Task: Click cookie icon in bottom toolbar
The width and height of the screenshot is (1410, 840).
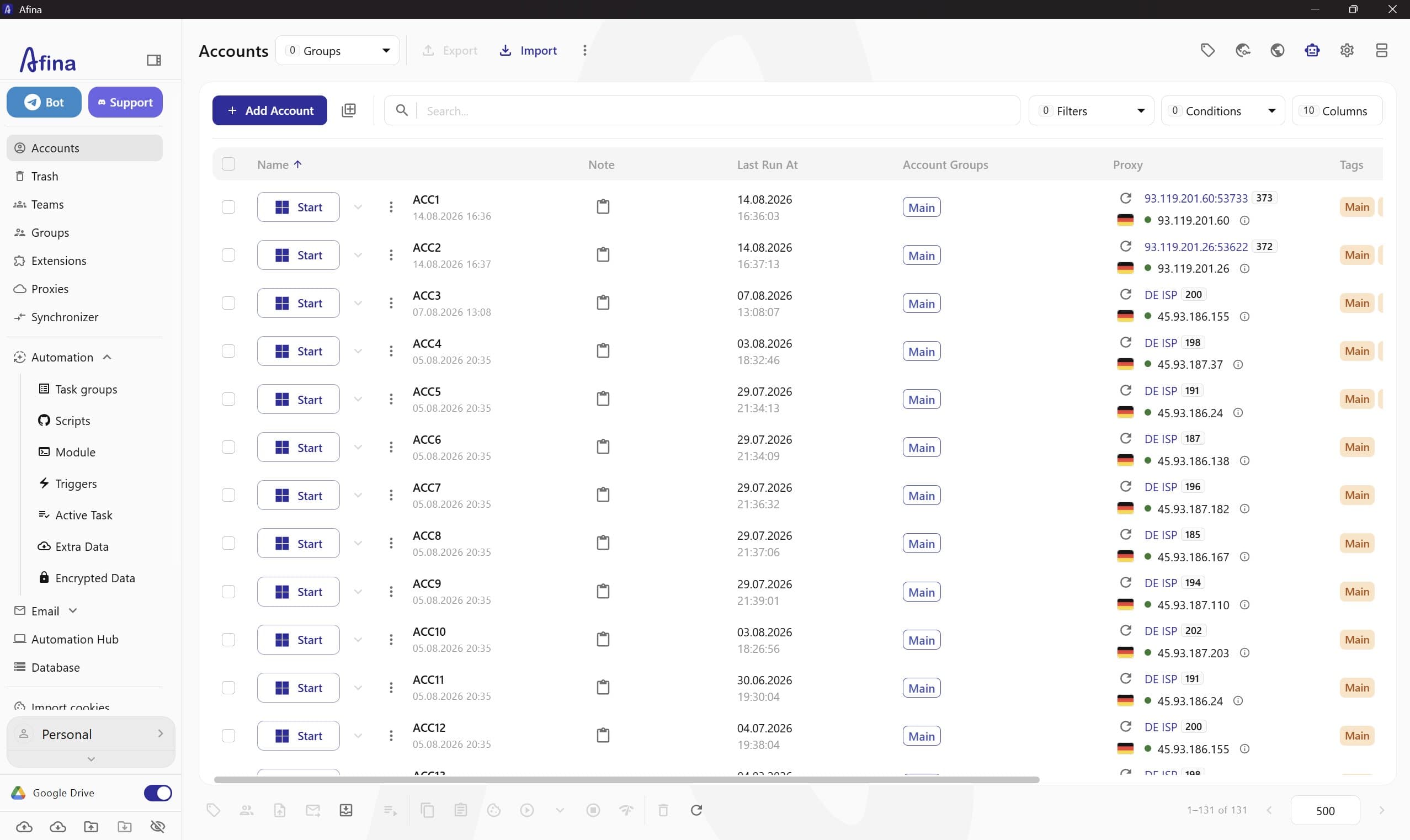Action: point(494,810)
